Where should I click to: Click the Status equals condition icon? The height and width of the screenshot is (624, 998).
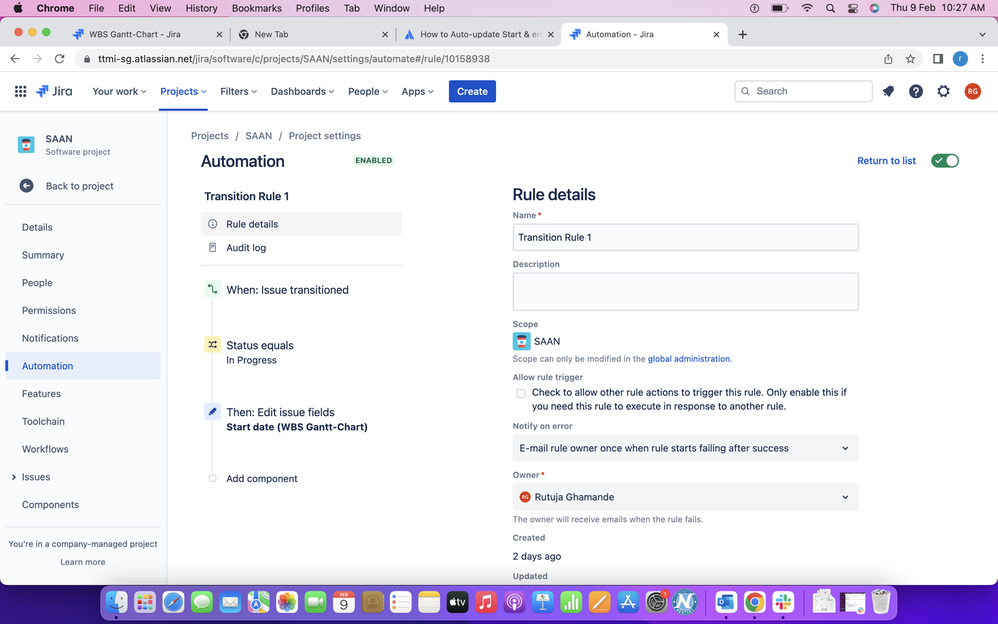[x=212, y=344]
